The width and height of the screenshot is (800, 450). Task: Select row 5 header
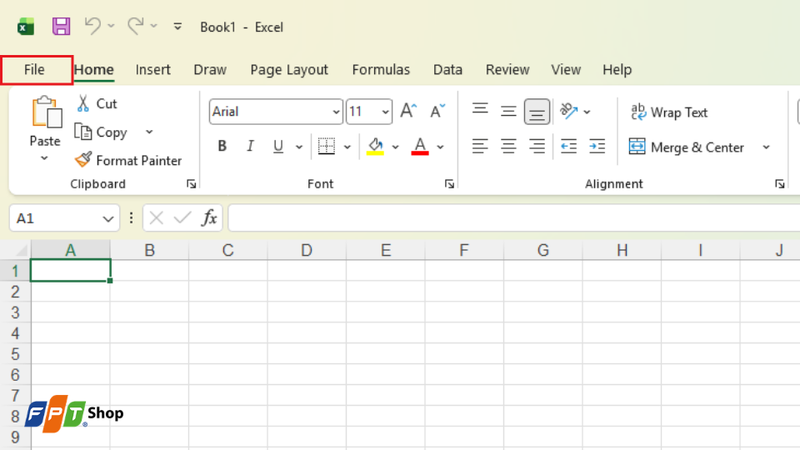click(x=15, y=354)
